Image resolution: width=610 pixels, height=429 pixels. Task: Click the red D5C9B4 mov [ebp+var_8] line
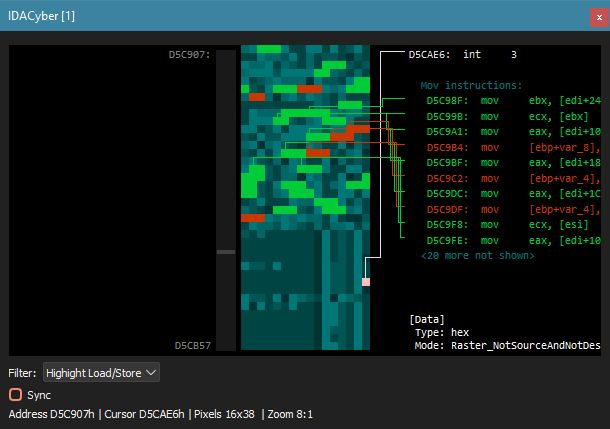(x=514, y=147)
